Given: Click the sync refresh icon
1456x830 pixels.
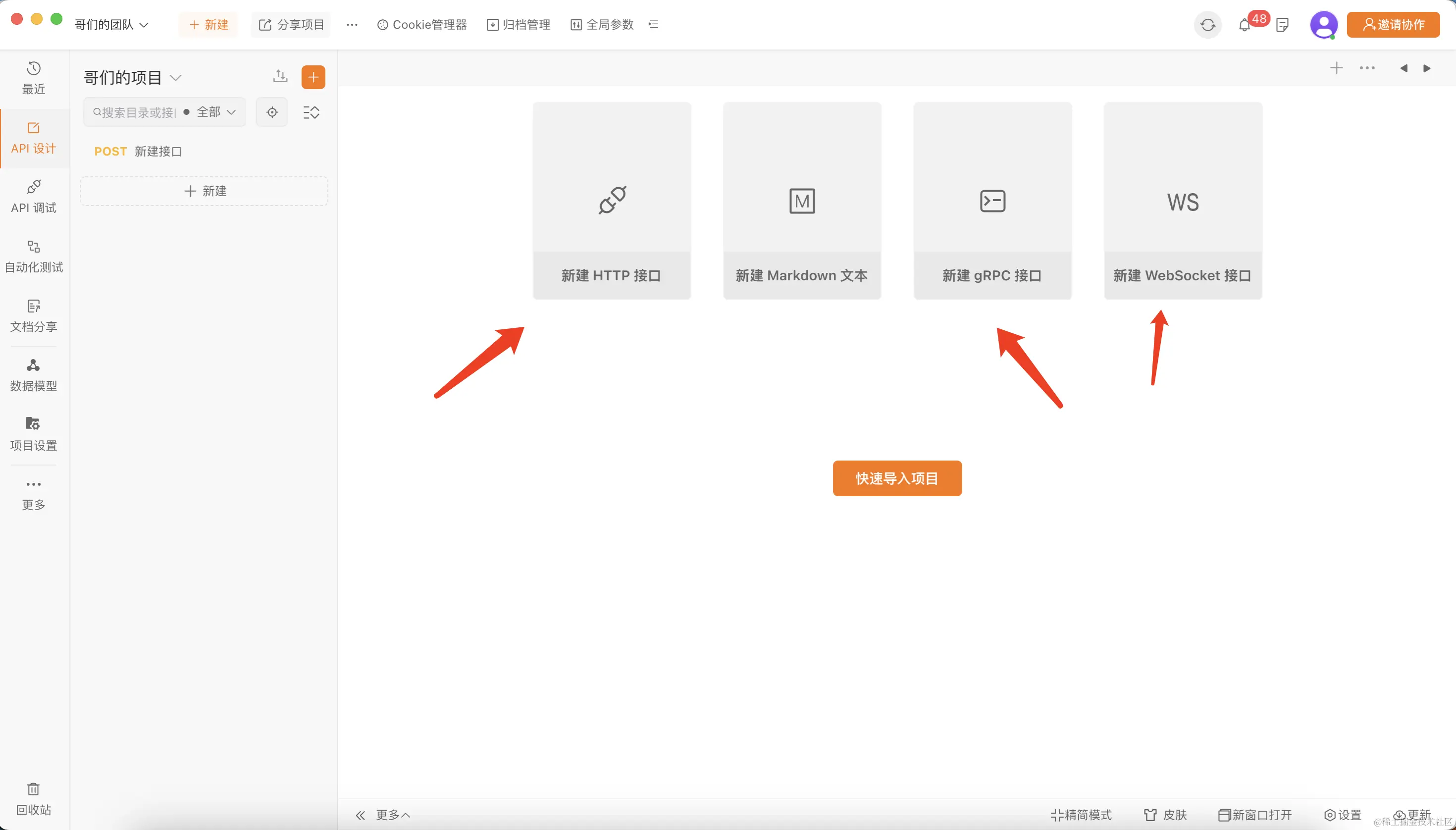Looking at the screenshot, I should [x=1207, y=25].
